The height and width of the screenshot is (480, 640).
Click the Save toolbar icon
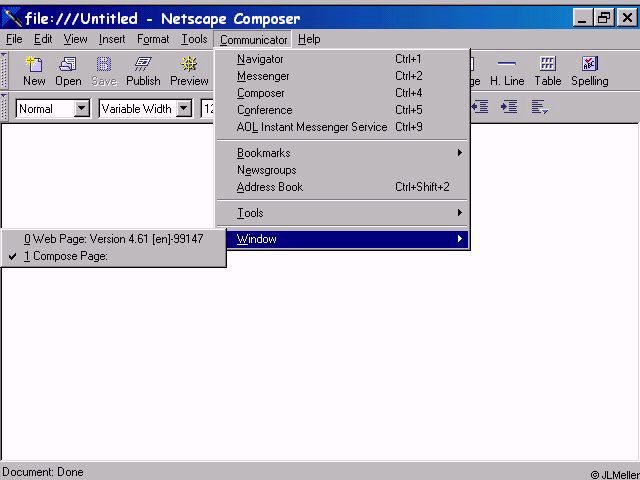(104, 71)
